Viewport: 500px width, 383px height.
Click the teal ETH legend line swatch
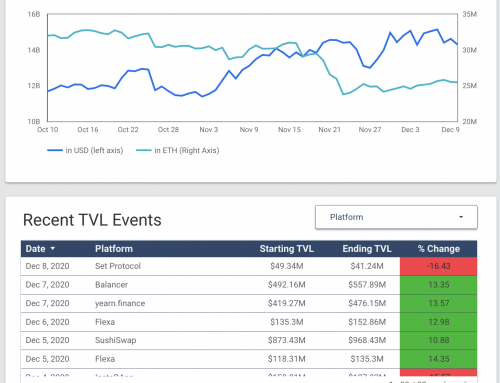[144, 150]
